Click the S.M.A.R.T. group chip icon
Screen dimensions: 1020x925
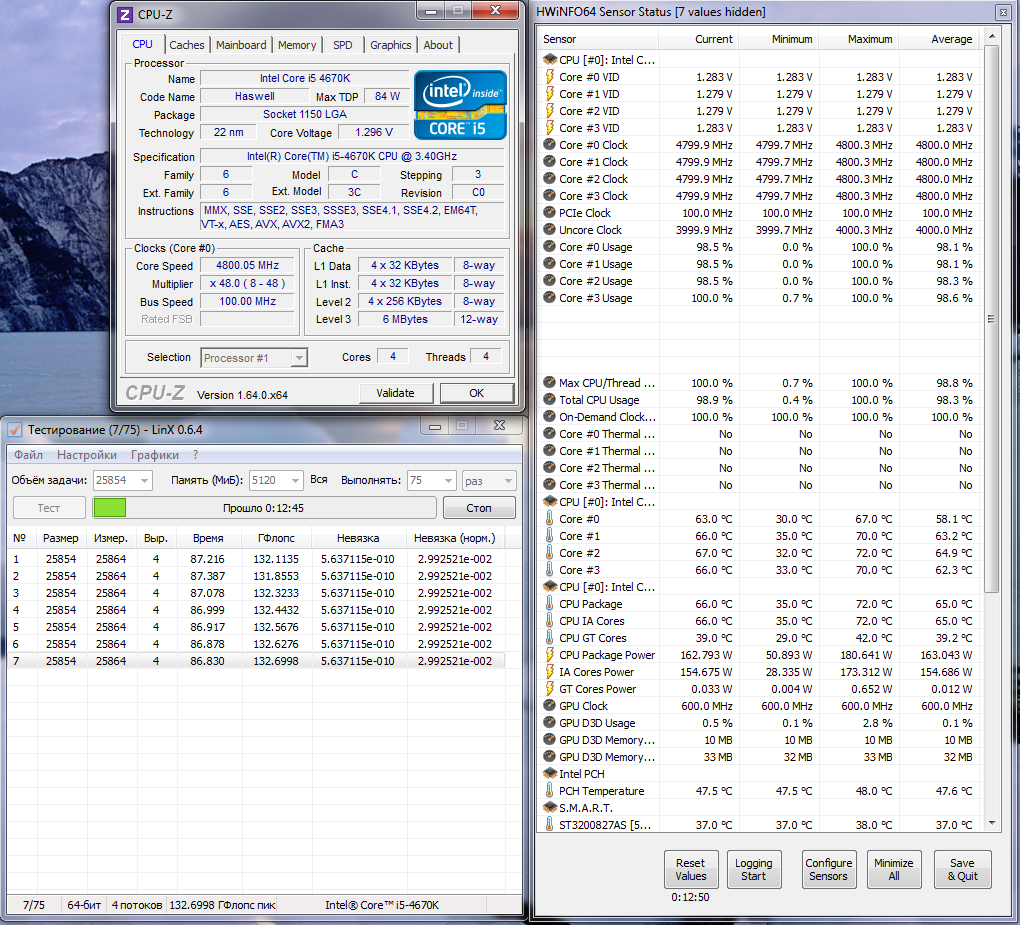coord(550,807)
